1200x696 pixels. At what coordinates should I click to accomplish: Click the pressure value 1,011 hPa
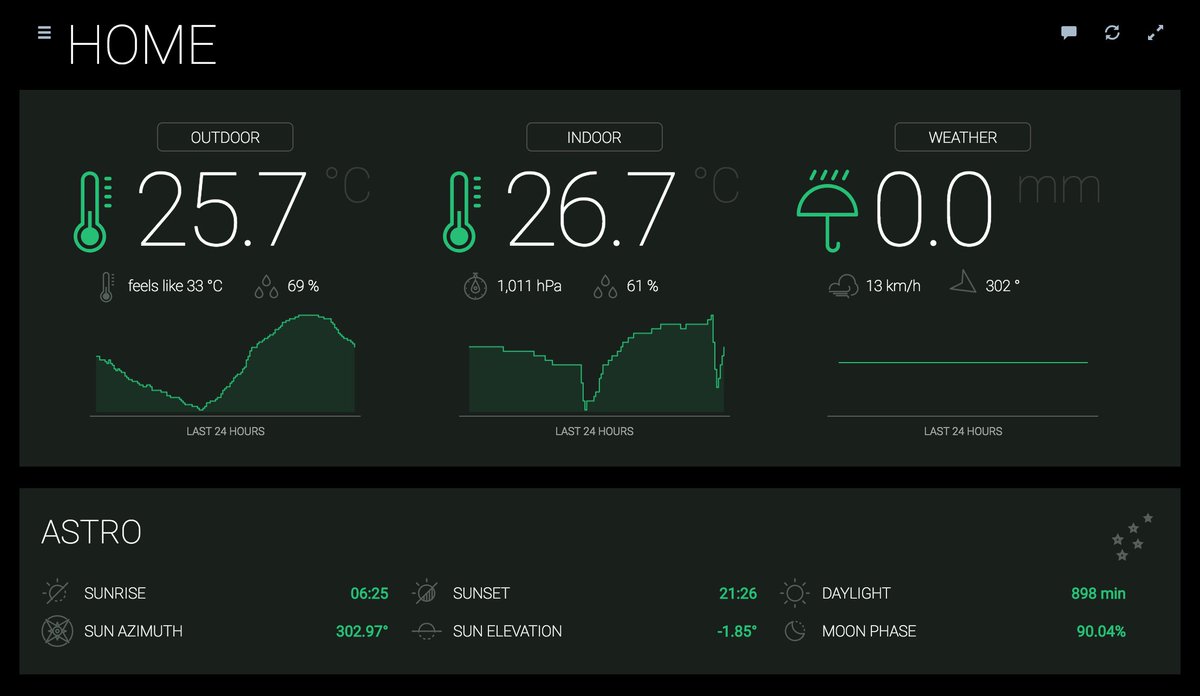[x=529, y=286]
